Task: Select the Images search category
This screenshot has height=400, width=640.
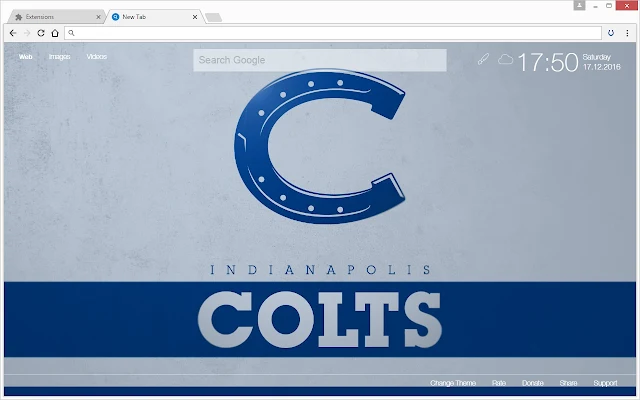Action: click(60, 57)
